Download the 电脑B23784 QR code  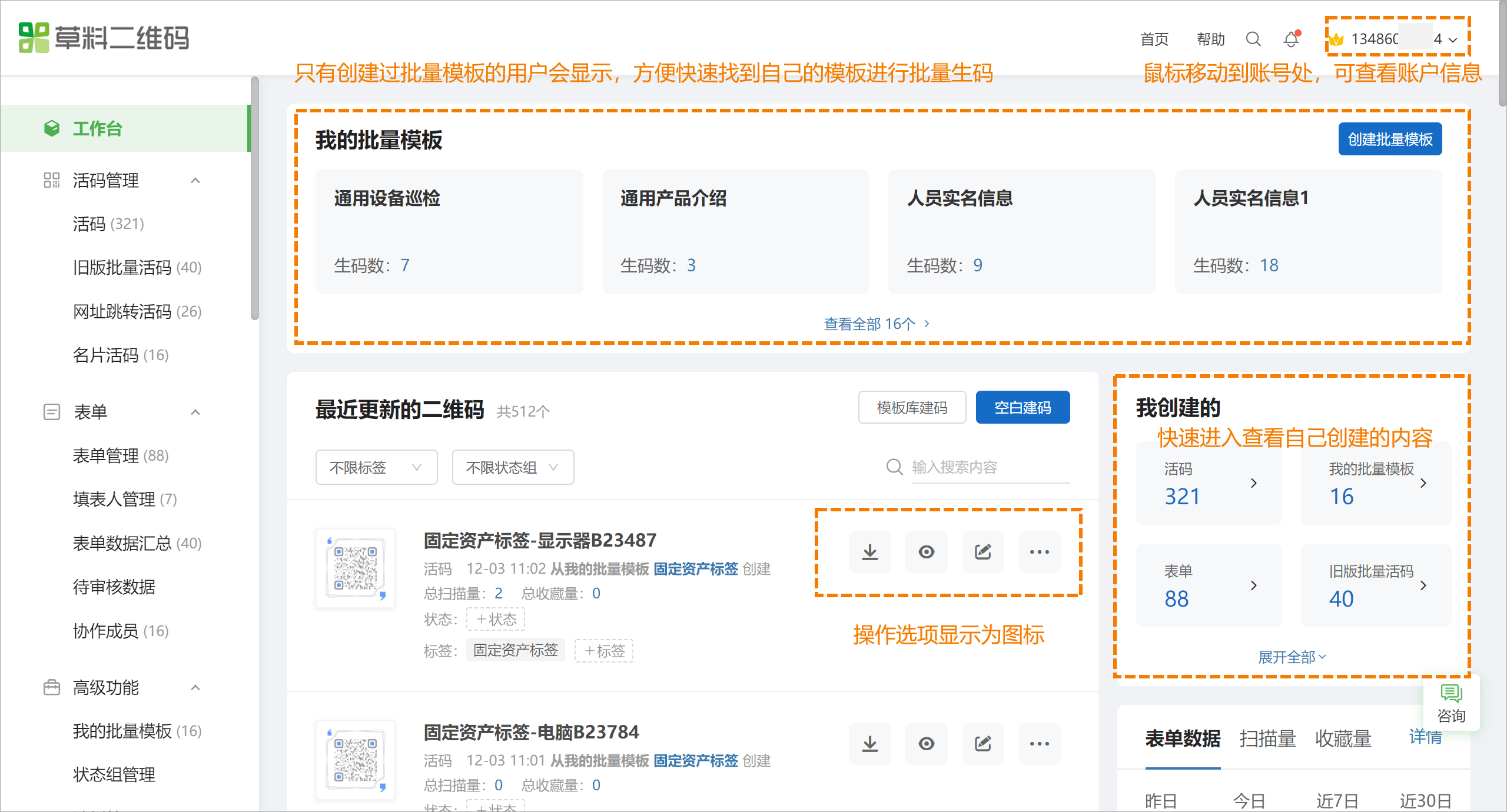coord(870,744)
